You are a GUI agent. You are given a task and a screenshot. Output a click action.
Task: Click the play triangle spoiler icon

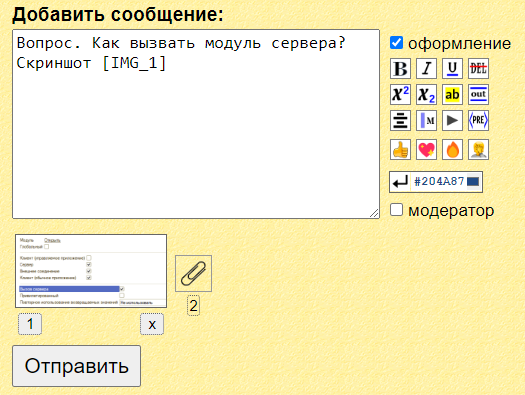pyautogui.click(x=452, y=121)
